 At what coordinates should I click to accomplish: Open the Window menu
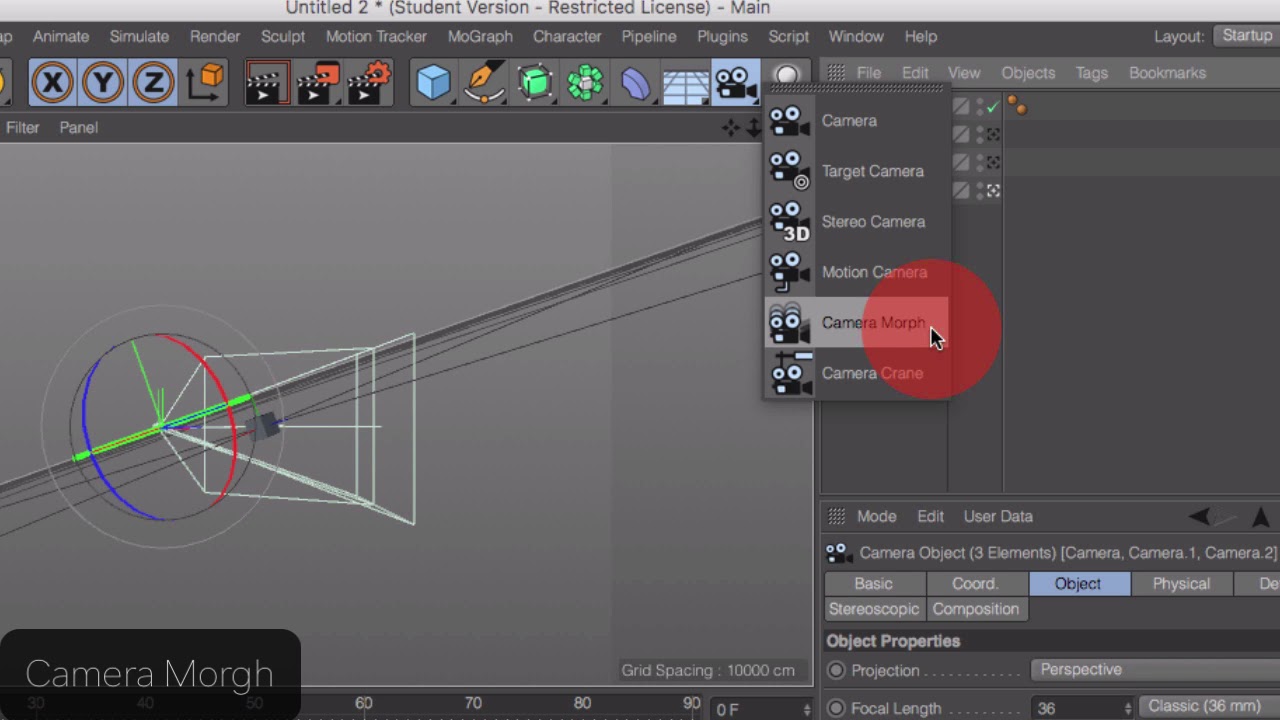tap(856, 36)
